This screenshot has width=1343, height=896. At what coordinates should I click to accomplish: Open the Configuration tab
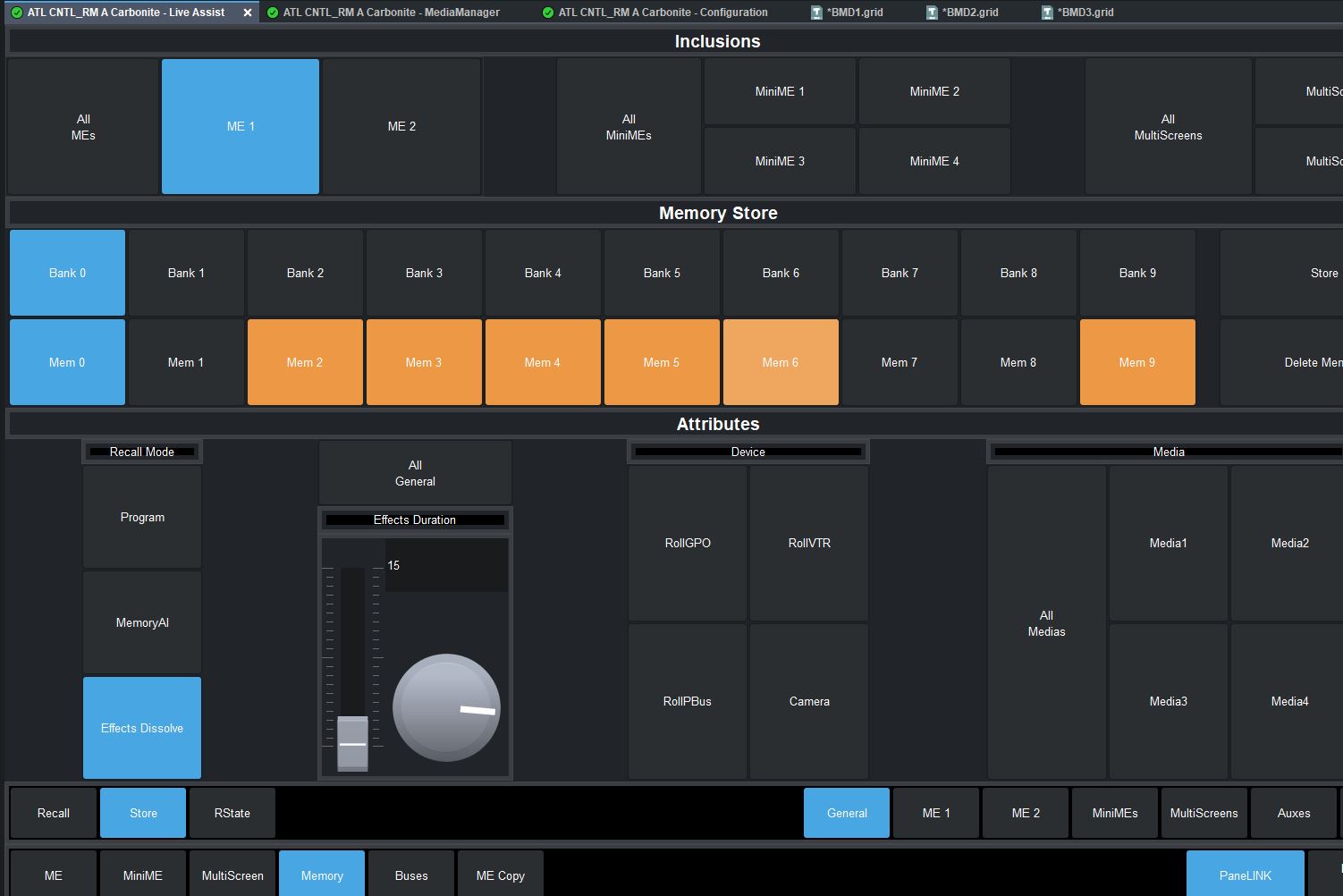tap(662, 13)
